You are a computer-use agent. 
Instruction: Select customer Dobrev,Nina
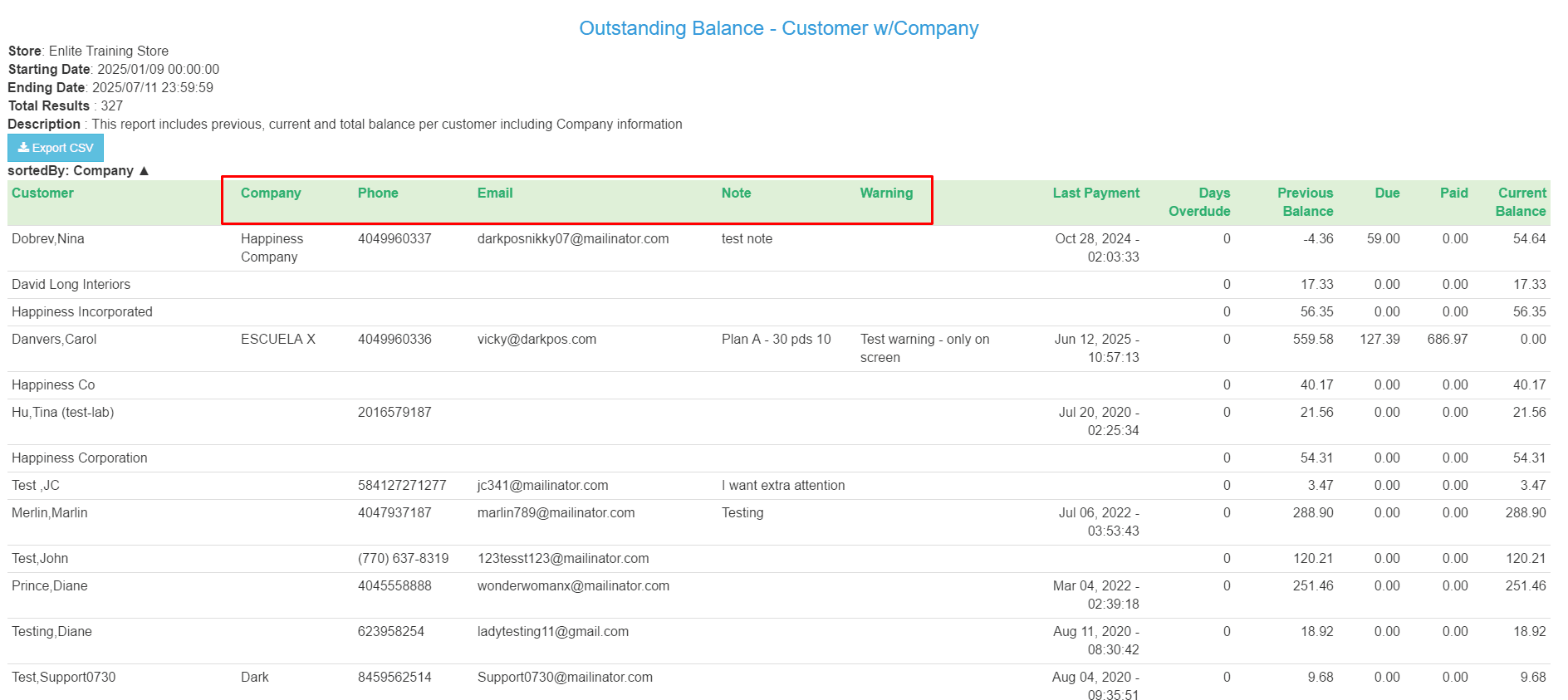click(48, 238)
